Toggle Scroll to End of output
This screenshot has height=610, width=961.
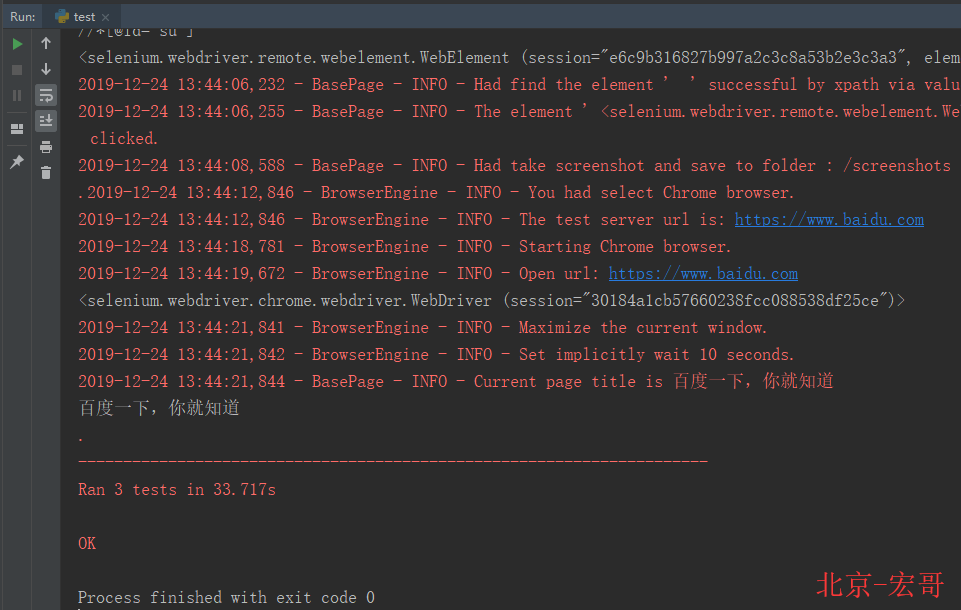point(46,121)
